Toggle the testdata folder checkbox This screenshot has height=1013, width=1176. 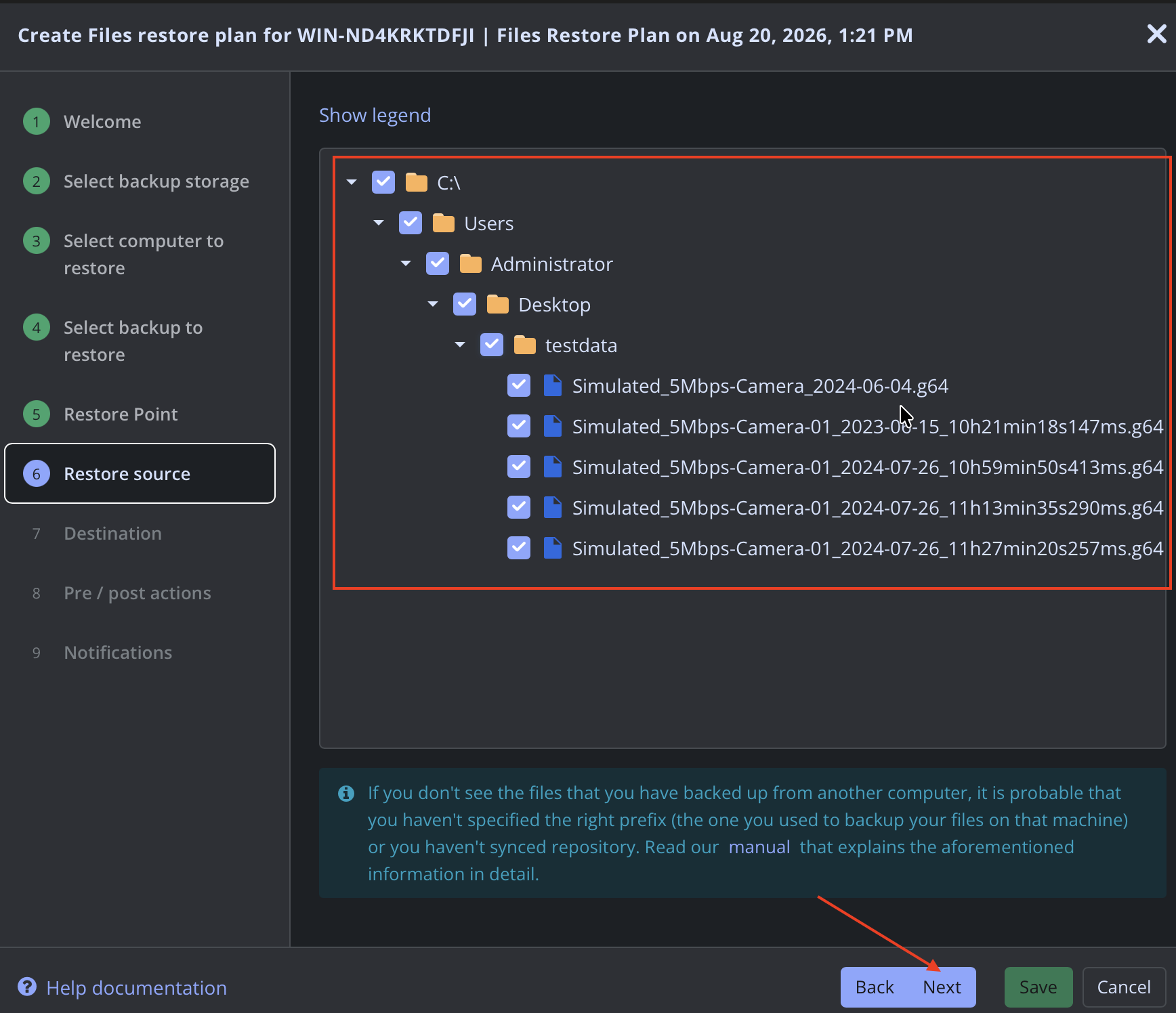click(492, 345)
